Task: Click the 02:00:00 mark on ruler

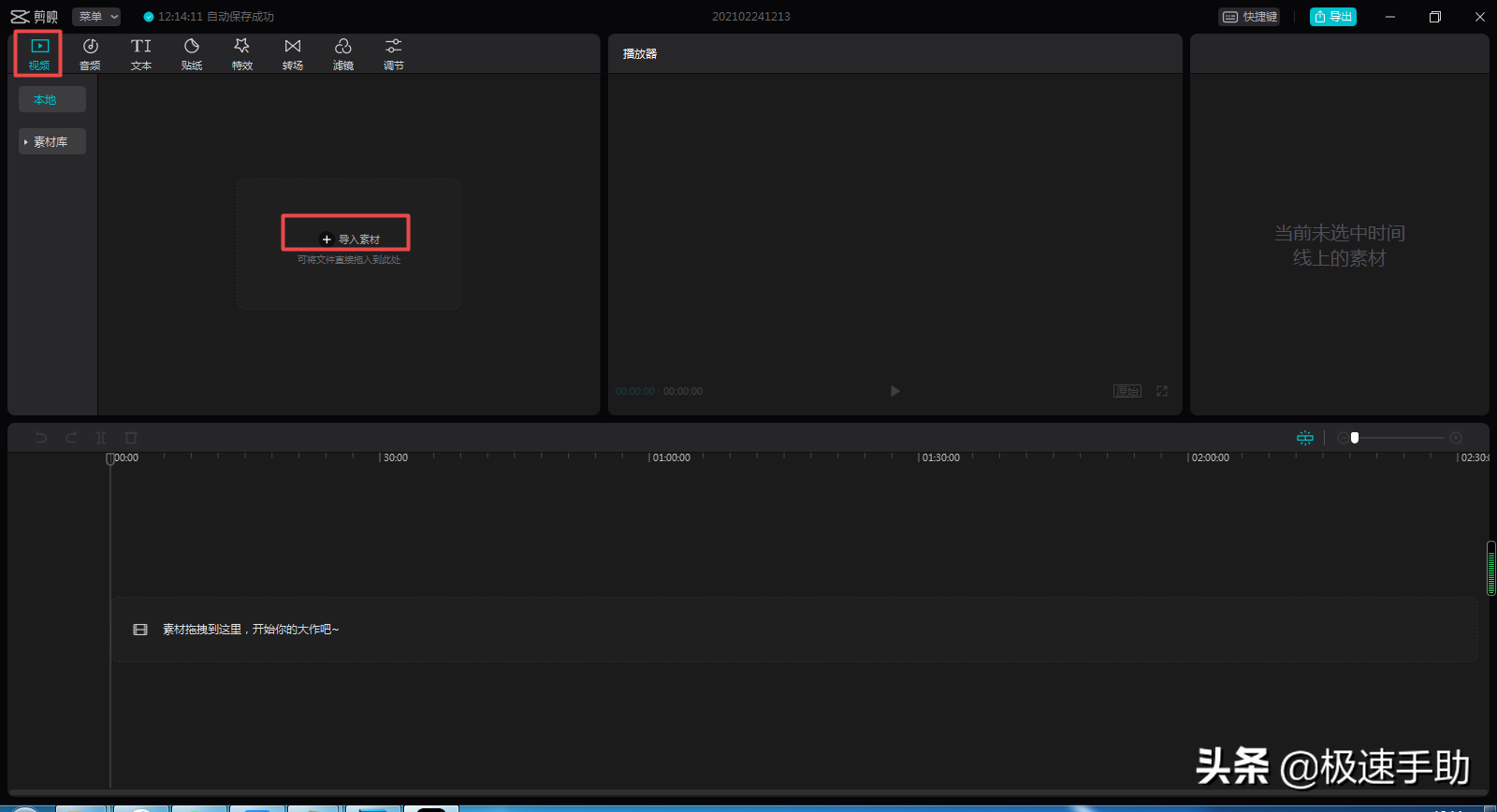Action: point(1210,457)
